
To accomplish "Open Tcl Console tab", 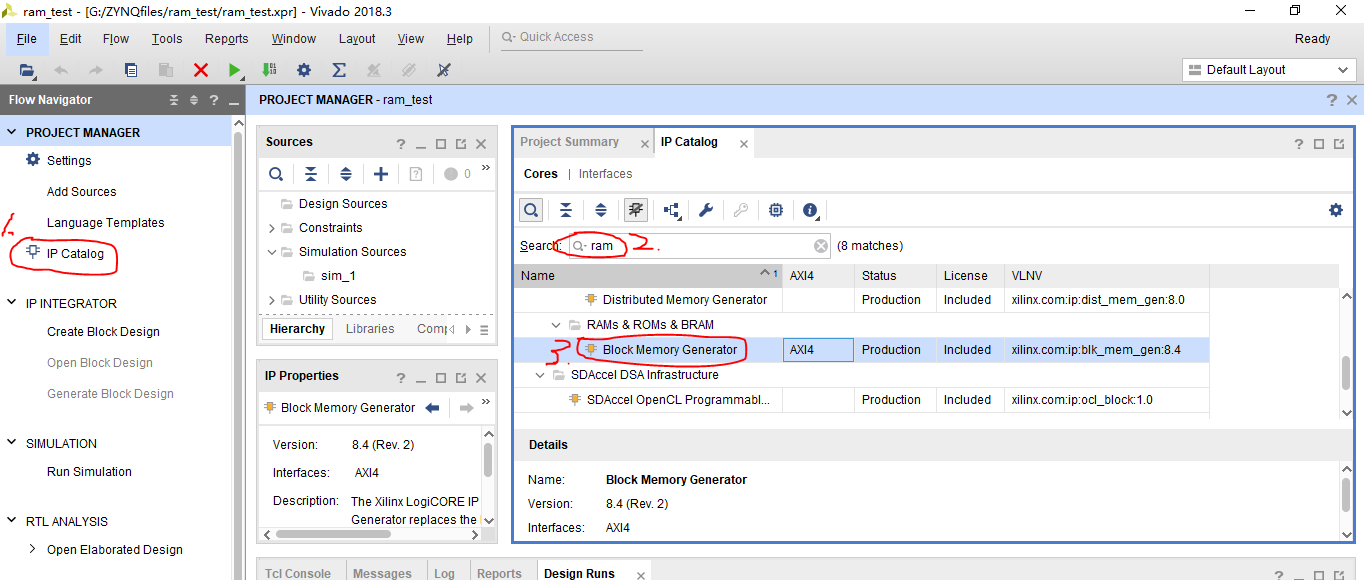I will tap(298, 573).
